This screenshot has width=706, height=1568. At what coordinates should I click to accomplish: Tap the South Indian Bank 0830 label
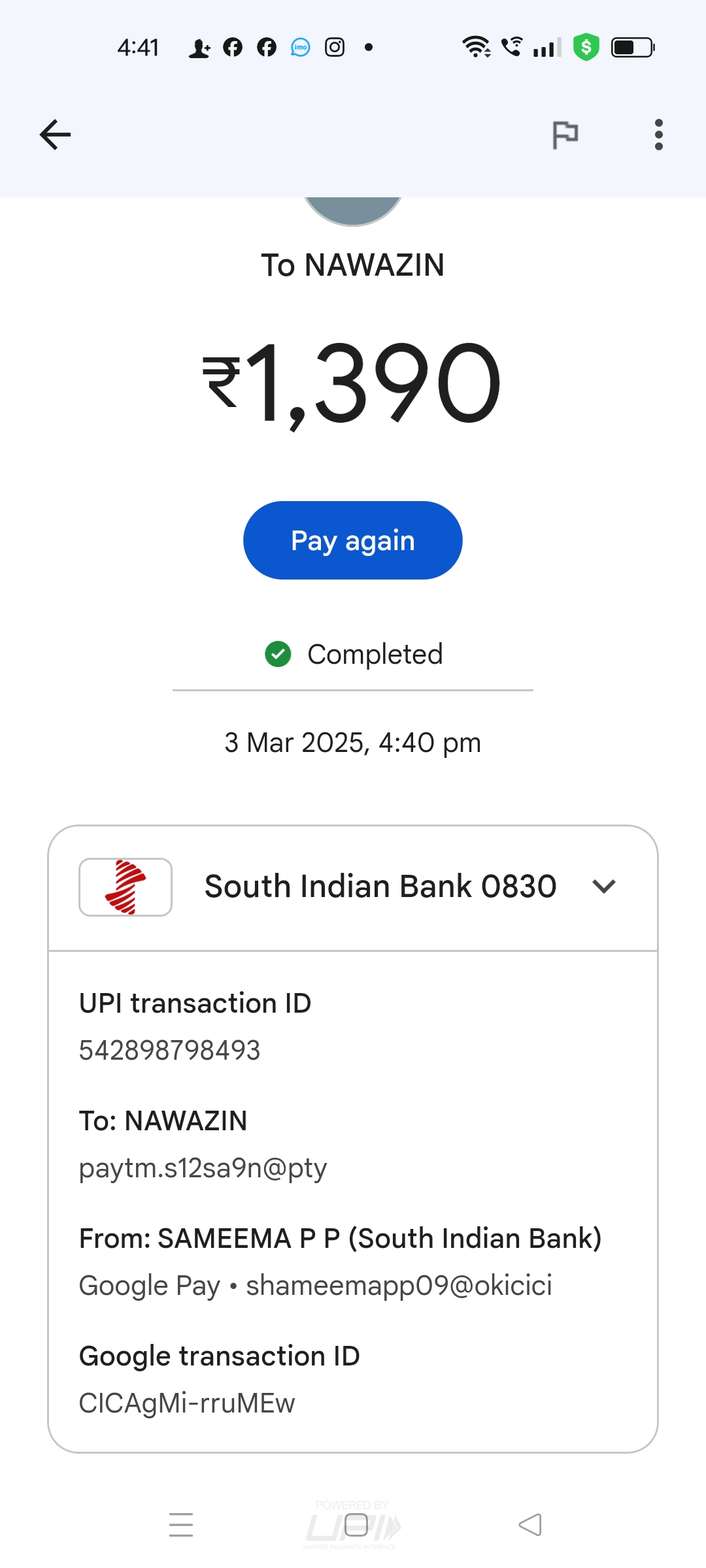pyautogui.click(x=380, y=887)
